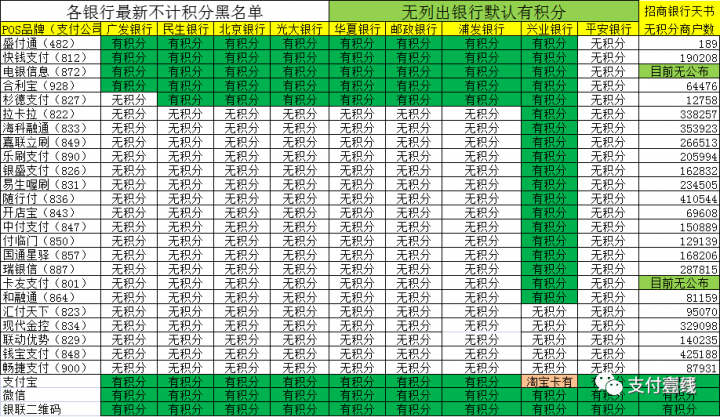
Task: Select the header cell 各银行最新不计积分黑名单
Action: pos(164,11)
